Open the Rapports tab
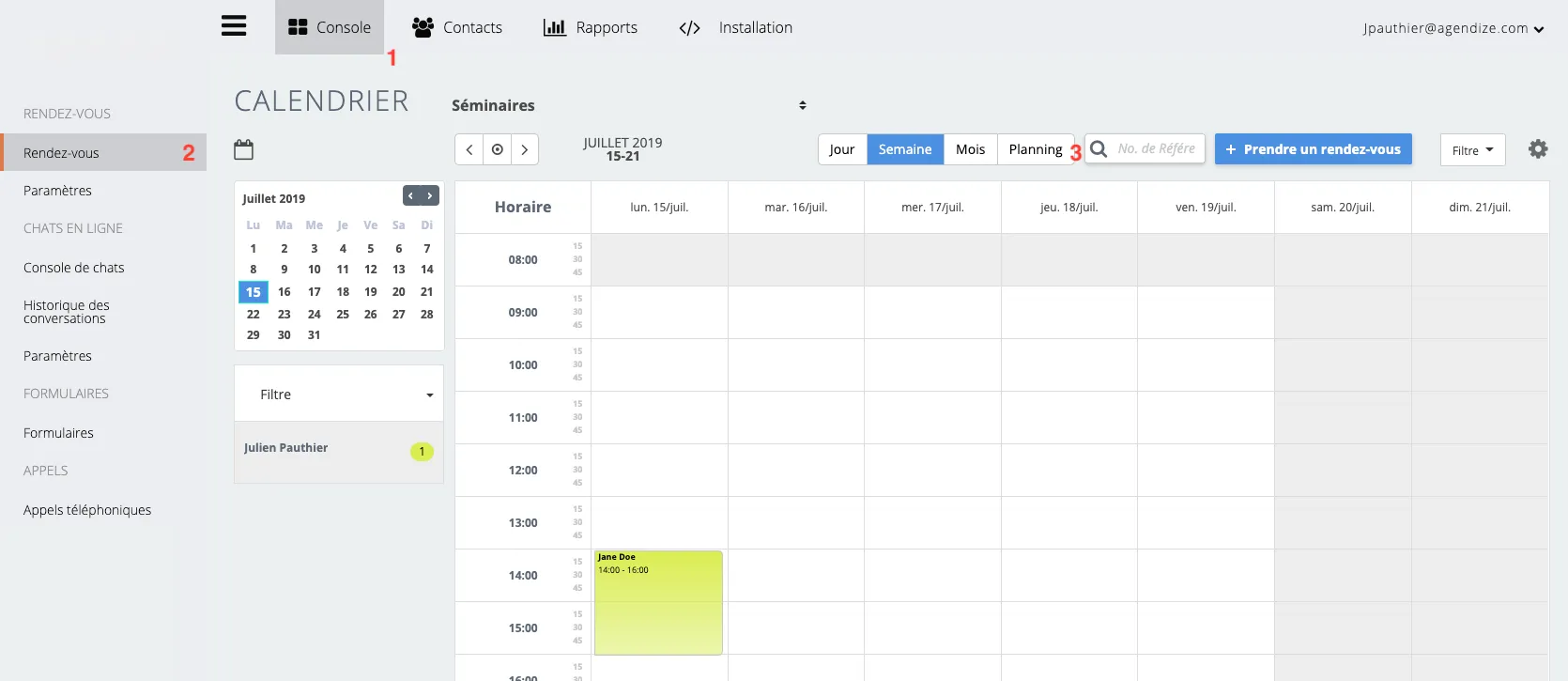The width and height of the screenshot is (1568, 681). pos(591,27)
